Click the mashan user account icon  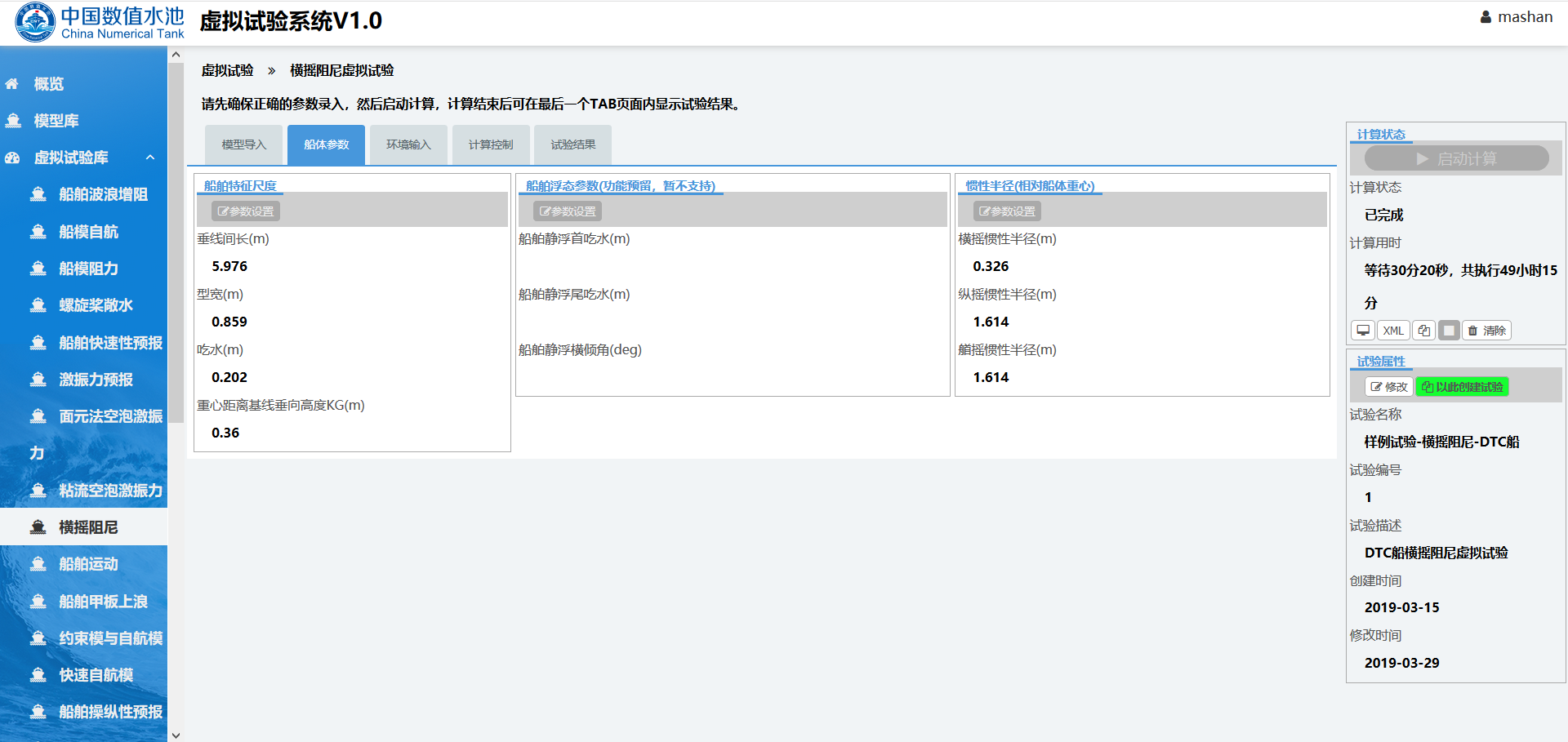[x=1486, y=17]
